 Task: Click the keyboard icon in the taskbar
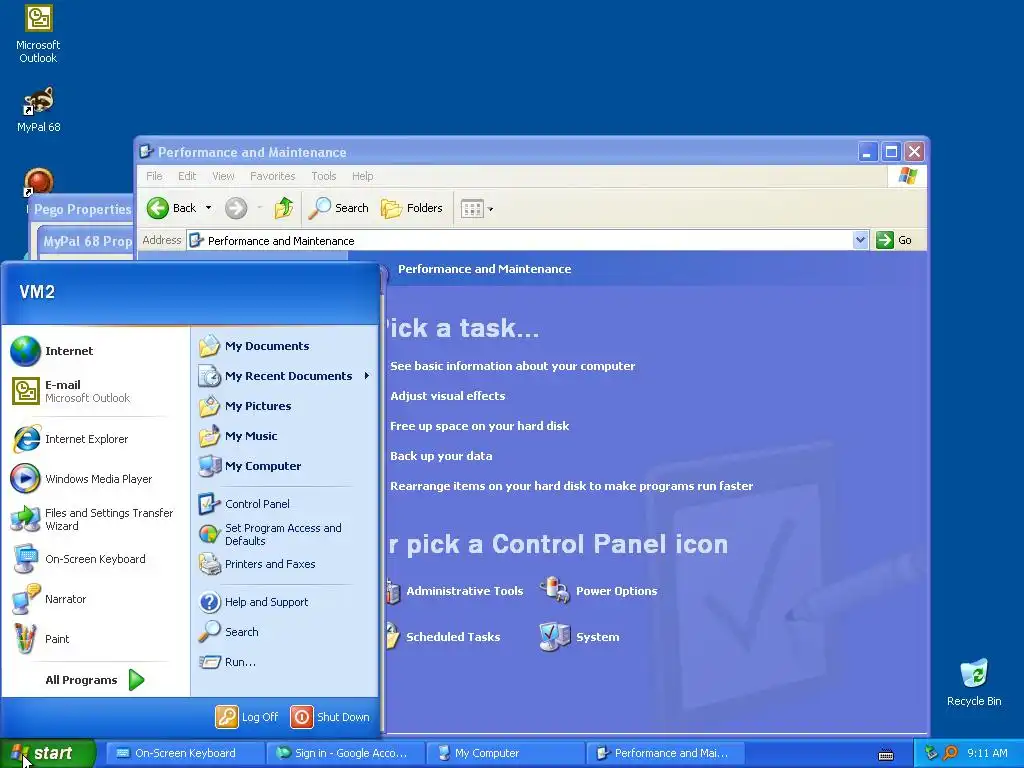pyautogui.click(x=886, y=755)
